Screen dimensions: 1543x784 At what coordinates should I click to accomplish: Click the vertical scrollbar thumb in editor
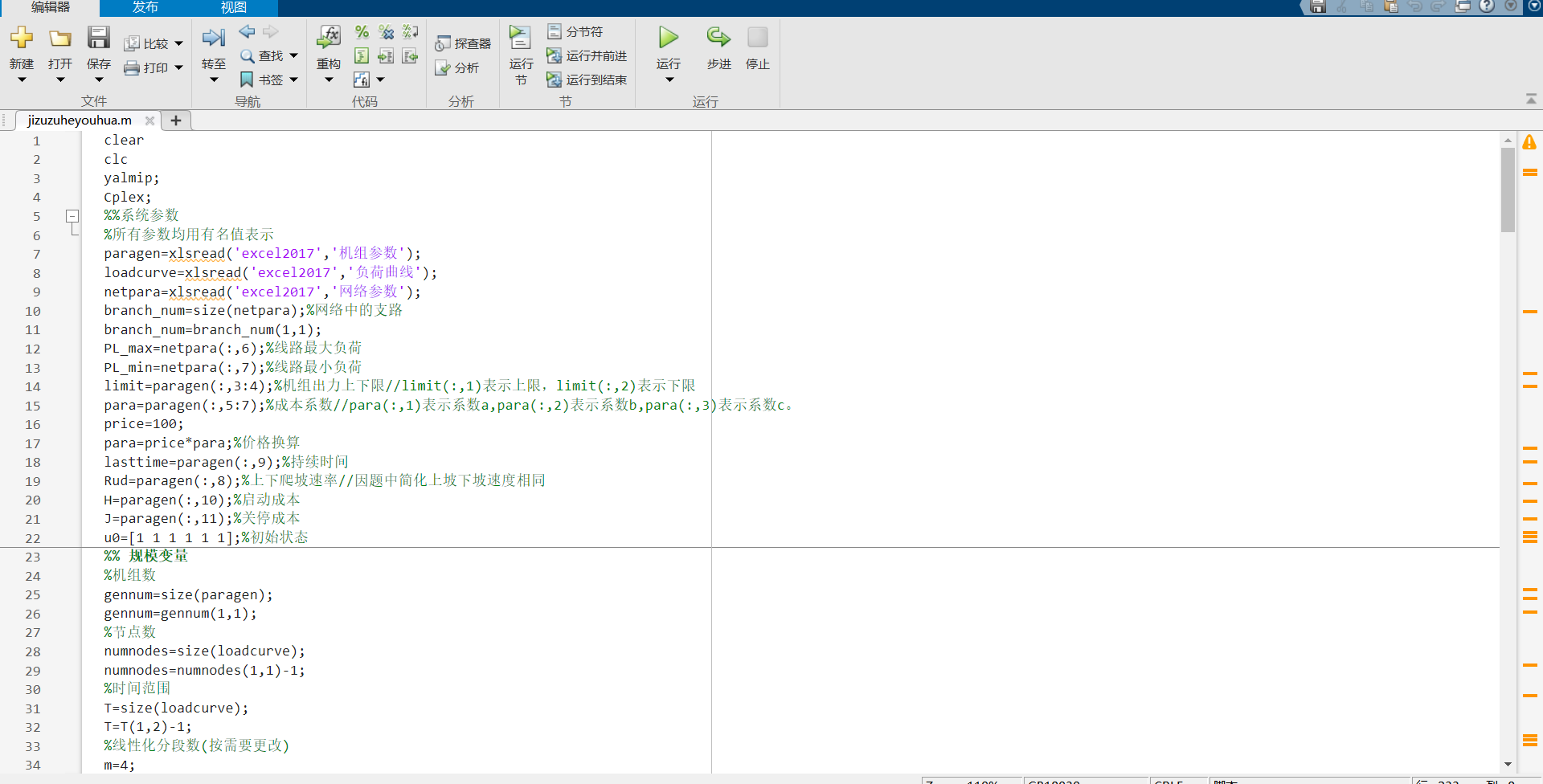(x=1508, y=190)
